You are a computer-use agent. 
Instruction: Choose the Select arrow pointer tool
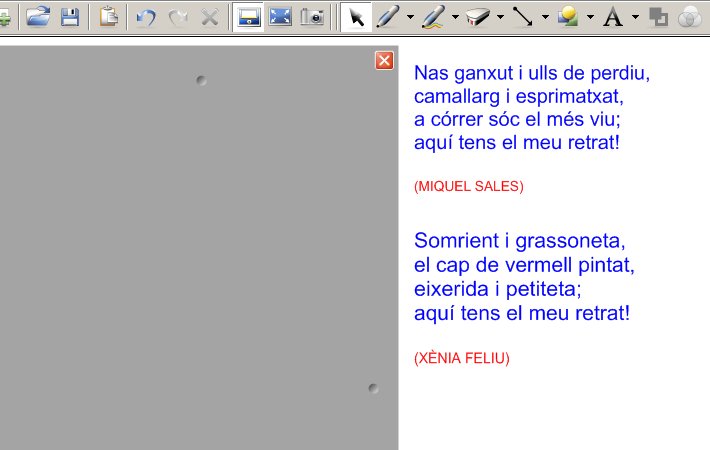356,17
